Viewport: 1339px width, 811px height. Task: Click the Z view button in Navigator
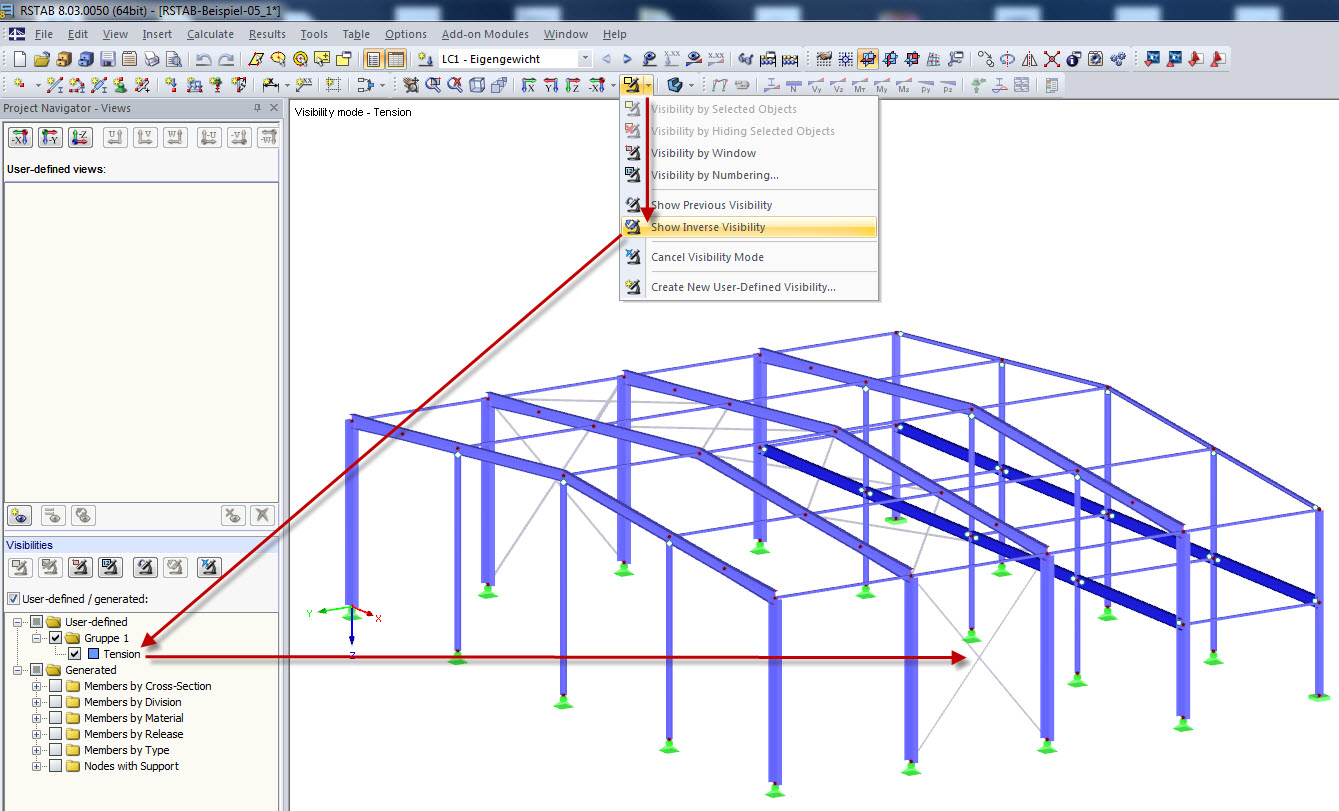(x=80, y=137)
